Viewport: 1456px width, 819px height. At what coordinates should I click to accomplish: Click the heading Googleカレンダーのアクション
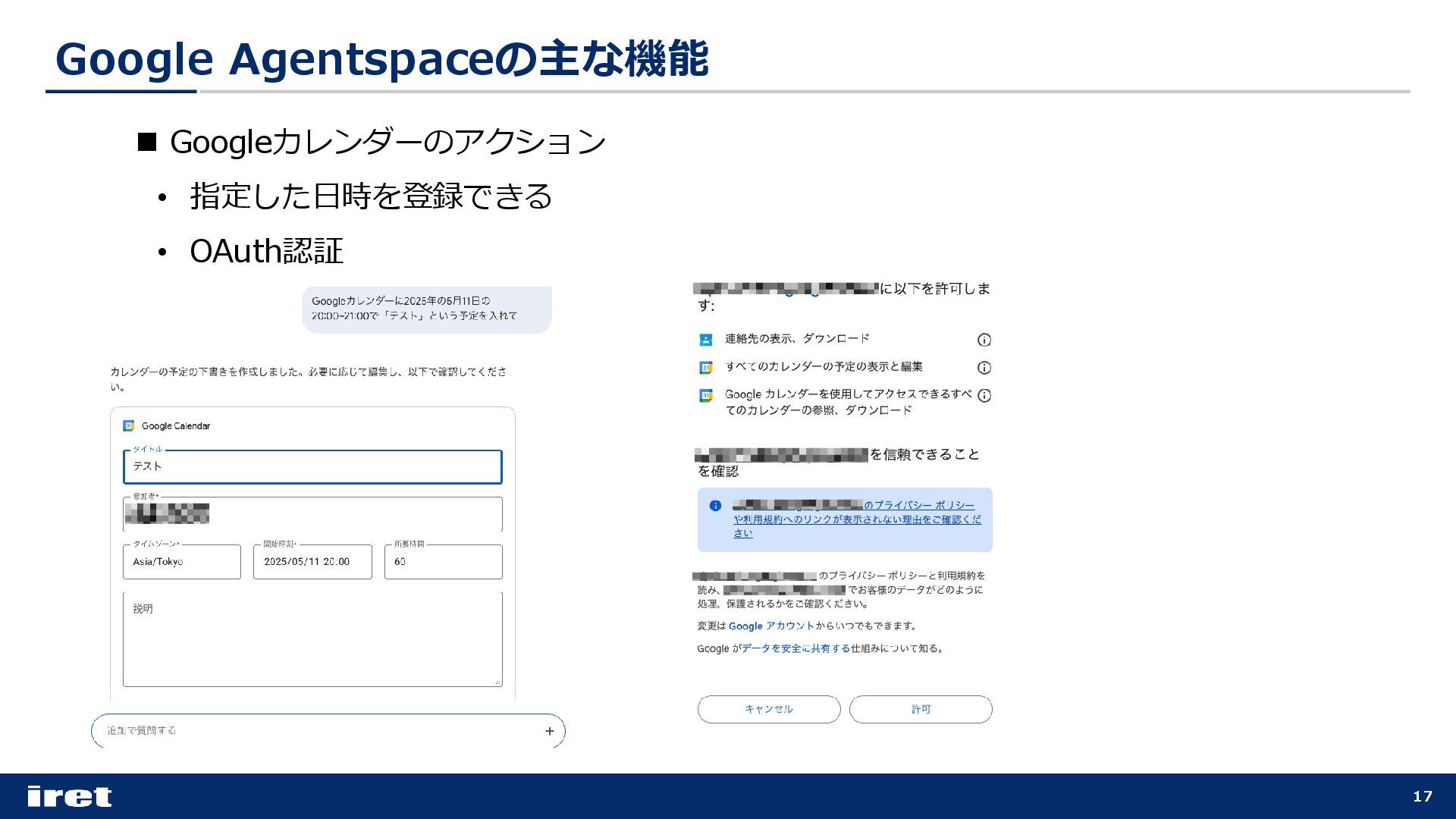[388, 142]
